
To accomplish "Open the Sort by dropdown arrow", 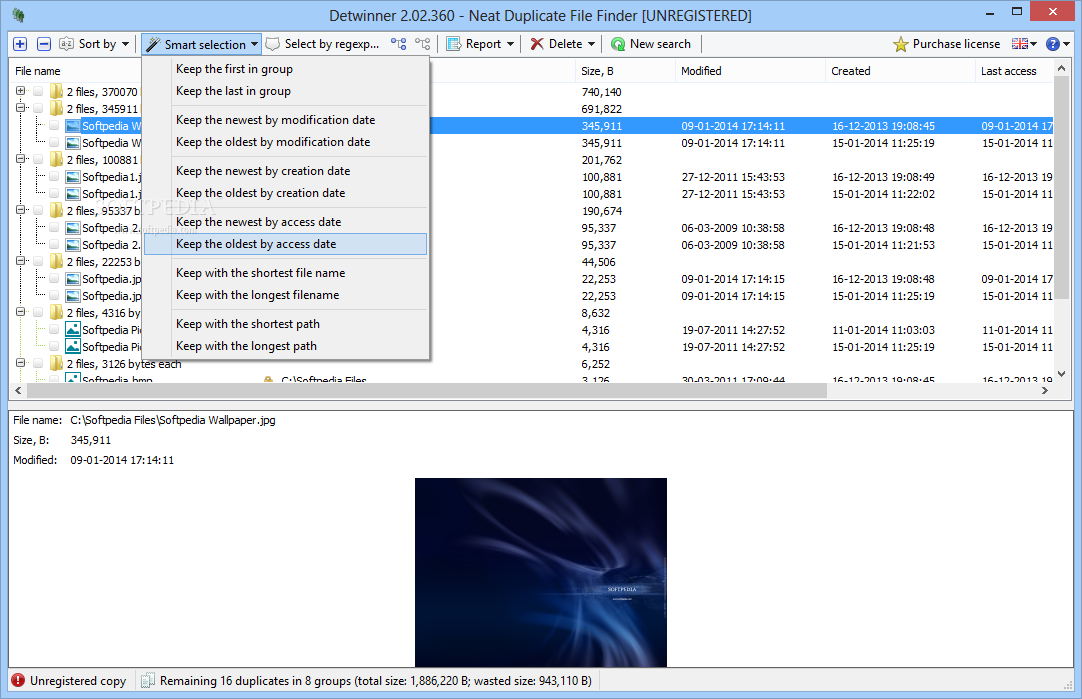I will (x=126, y=44).
